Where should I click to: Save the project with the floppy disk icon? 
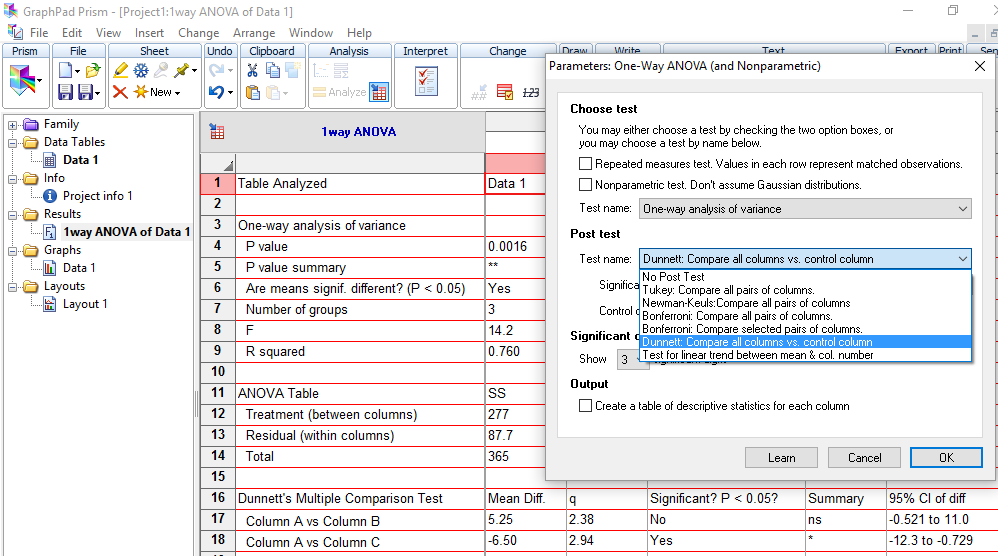tap(65, 92)
